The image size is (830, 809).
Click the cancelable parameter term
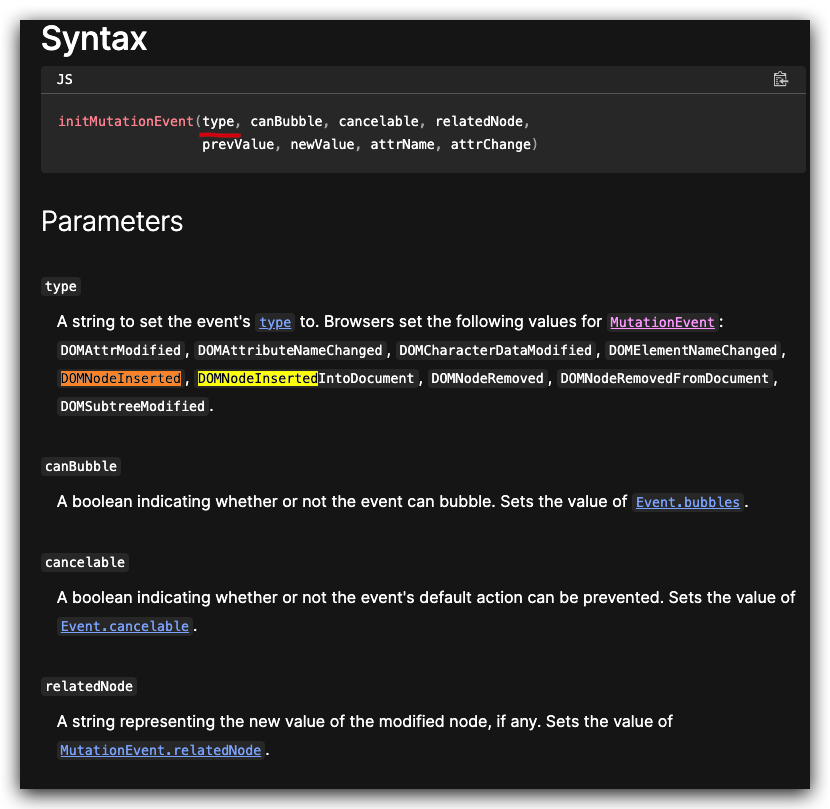pyautogui.click(x=85, y=562)
